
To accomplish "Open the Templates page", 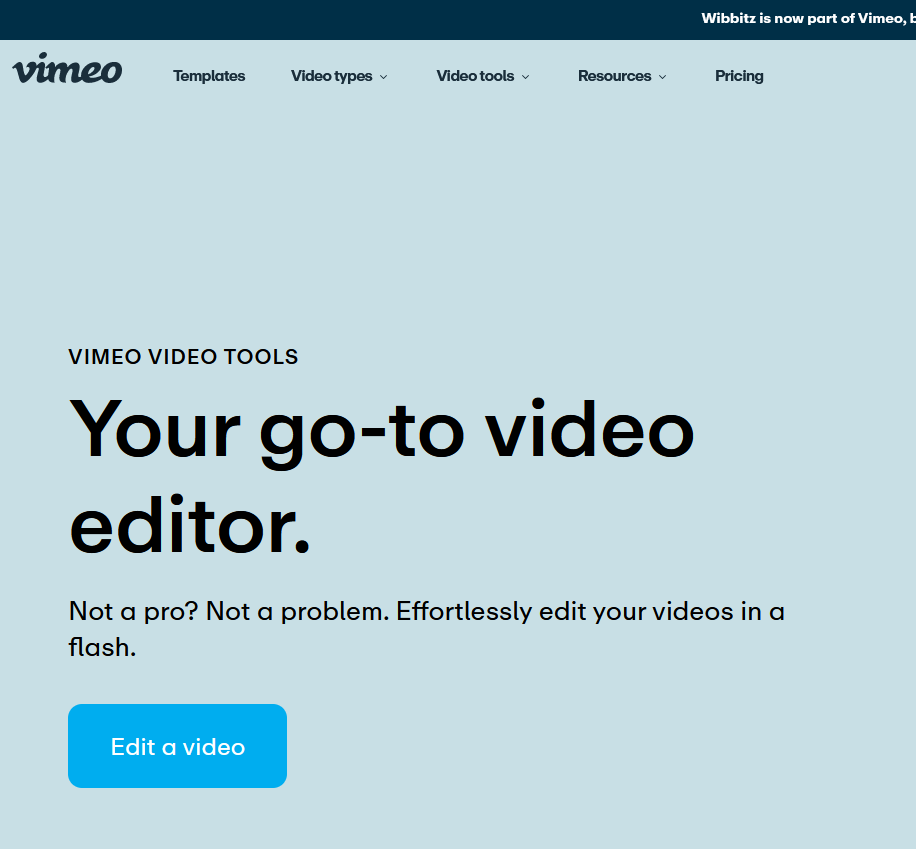I will coord(209,76).
